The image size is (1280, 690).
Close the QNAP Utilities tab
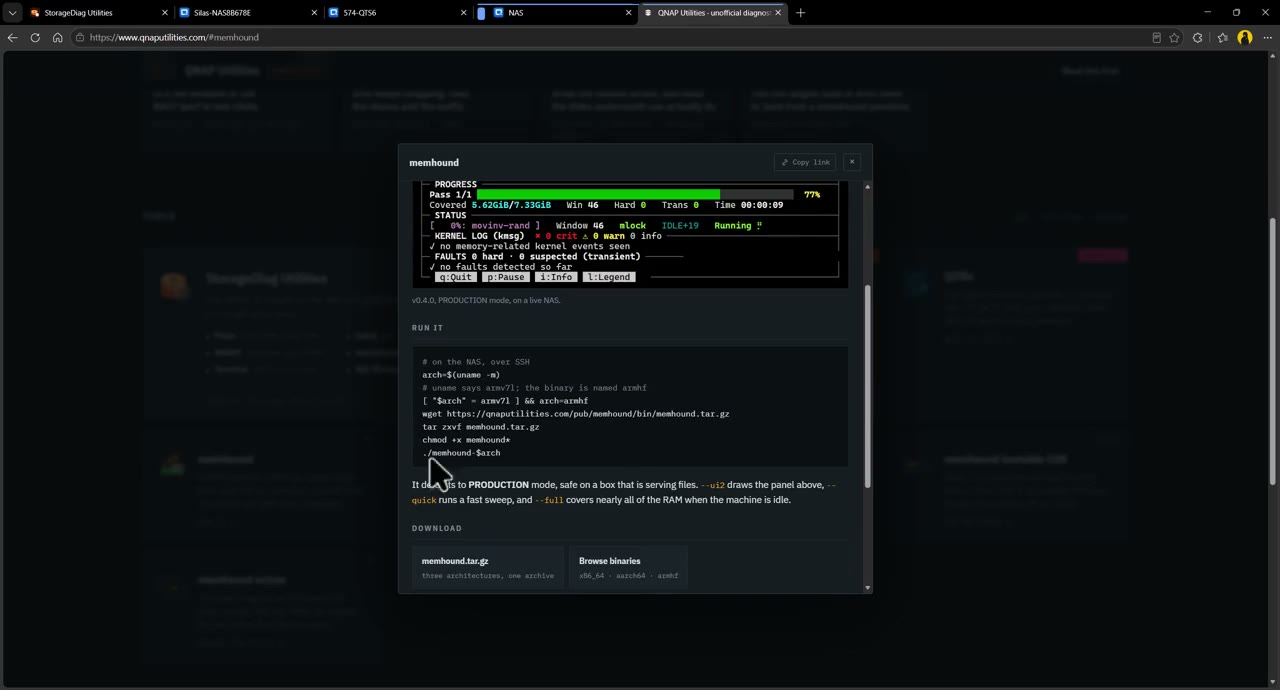(x=777, y=13)
